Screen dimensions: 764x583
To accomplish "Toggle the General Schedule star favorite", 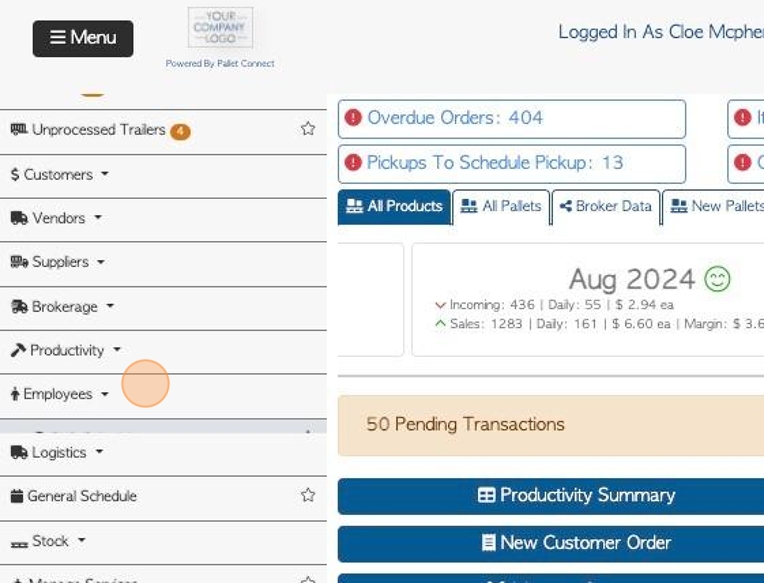I will click(308, 495).
